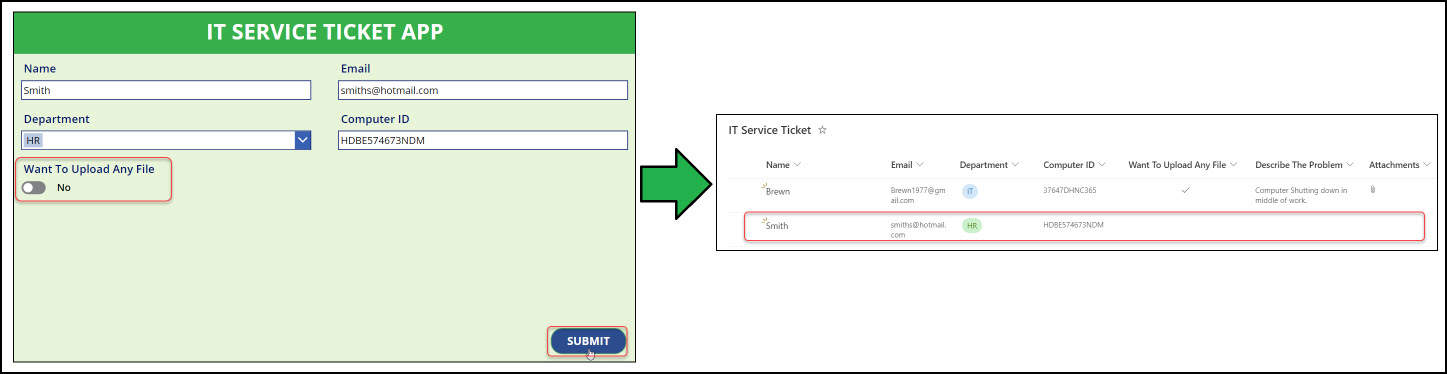
Task: Star the IT Service Ticket list as favorite
Action: click(822, 130)
